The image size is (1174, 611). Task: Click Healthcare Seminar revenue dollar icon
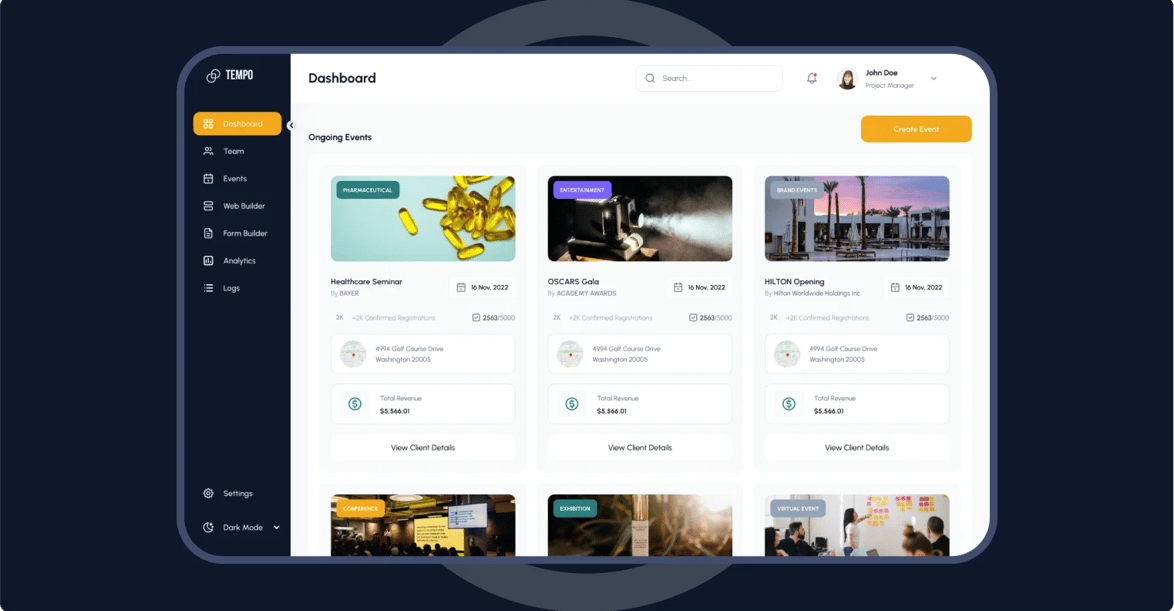(355, 404)
